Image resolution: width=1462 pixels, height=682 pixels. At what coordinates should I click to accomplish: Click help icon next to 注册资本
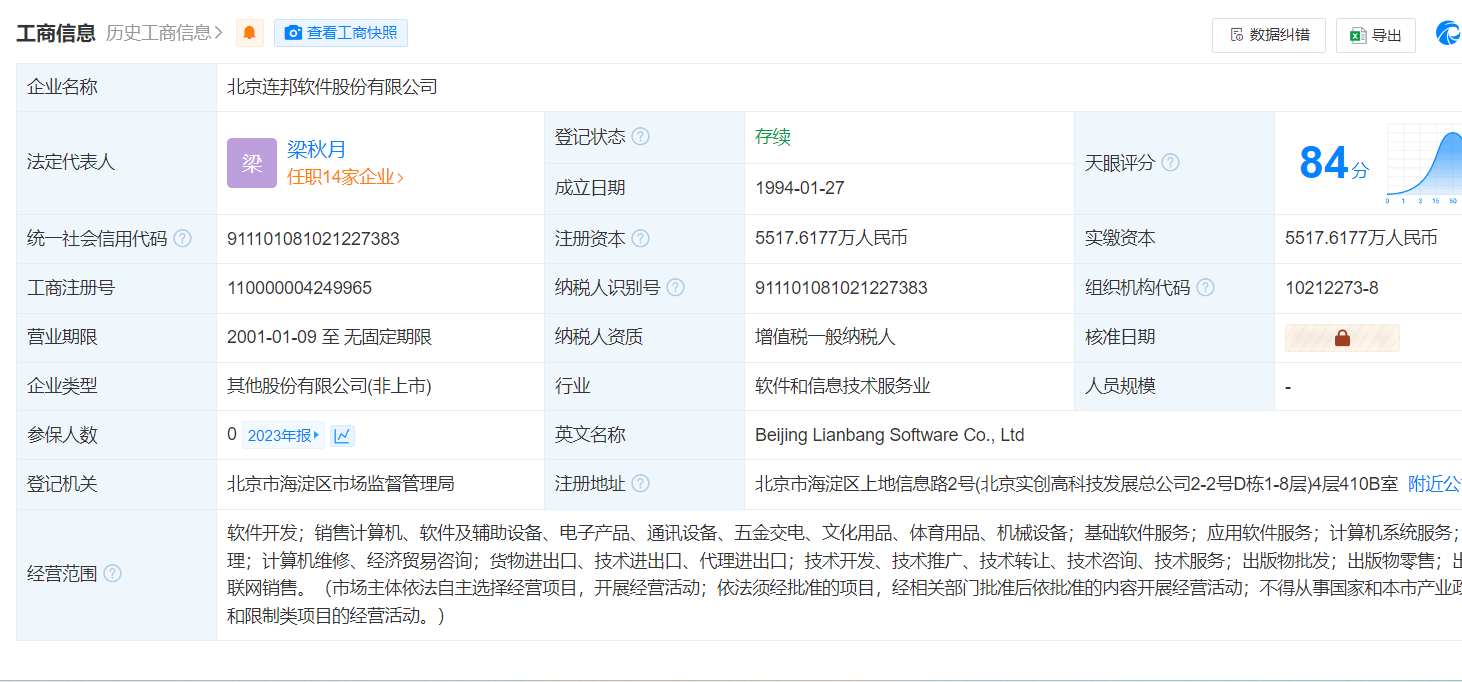pyautogui.click(x=640, y=239)
